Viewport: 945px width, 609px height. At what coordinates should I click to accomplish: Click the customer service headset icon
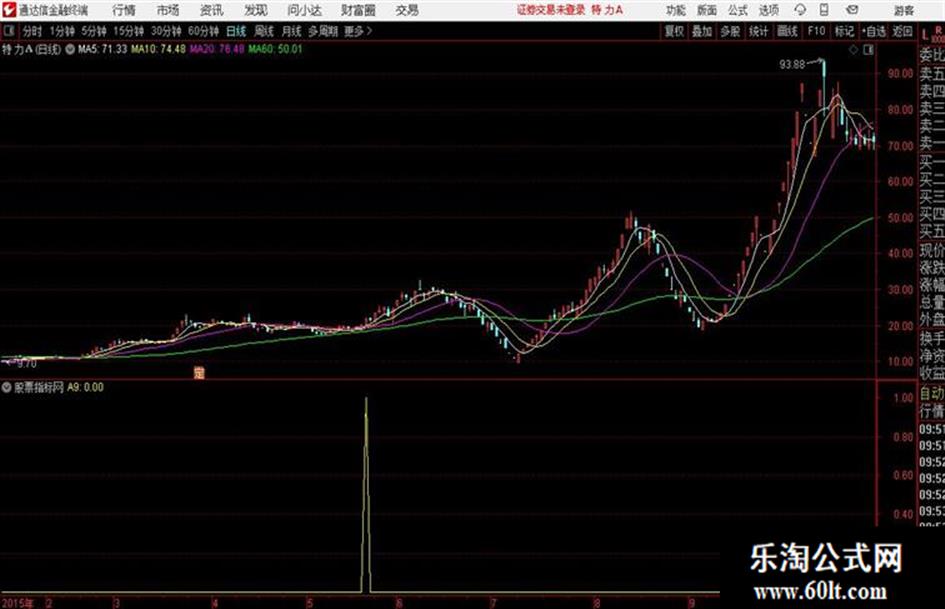click(800, 10)
